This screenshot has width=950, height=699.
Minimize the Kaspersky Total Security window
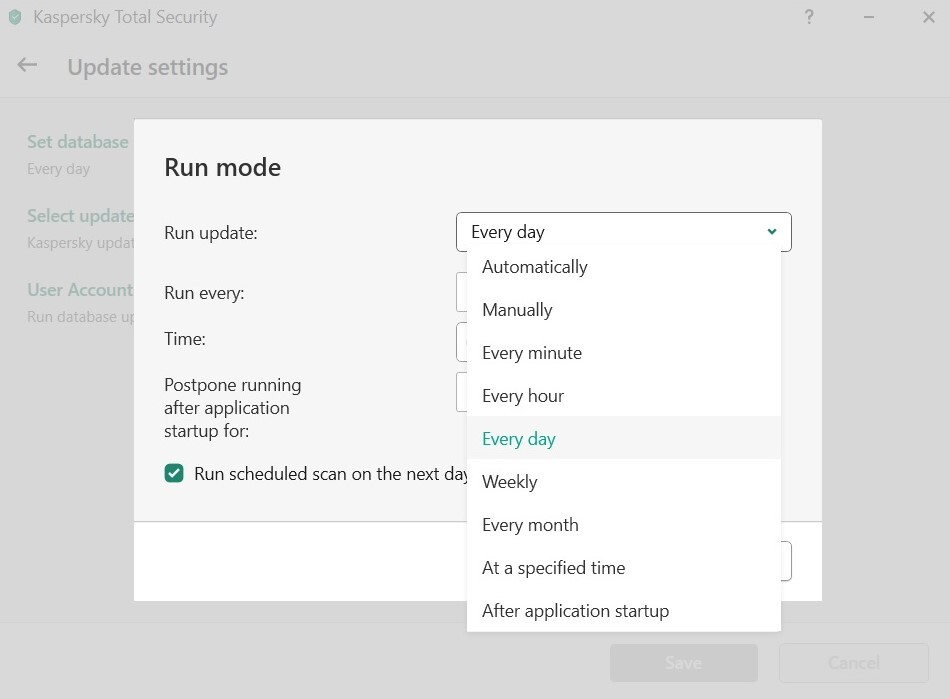[x=869, y=17]
